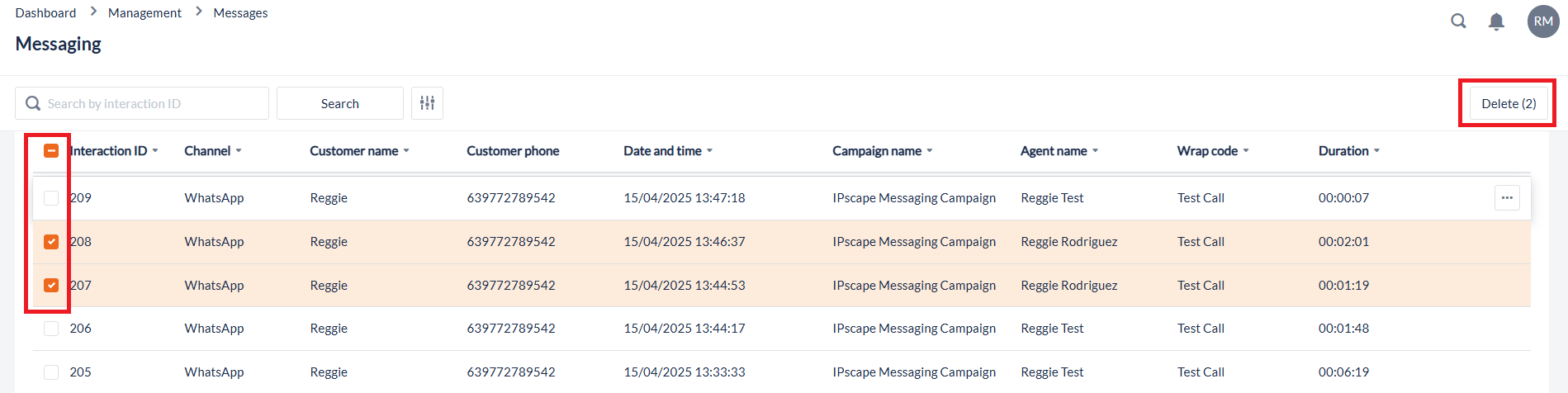The width and height of the screenshot is (1568, 393).
Task: Open the search icon in top header
Action: 1458,21
